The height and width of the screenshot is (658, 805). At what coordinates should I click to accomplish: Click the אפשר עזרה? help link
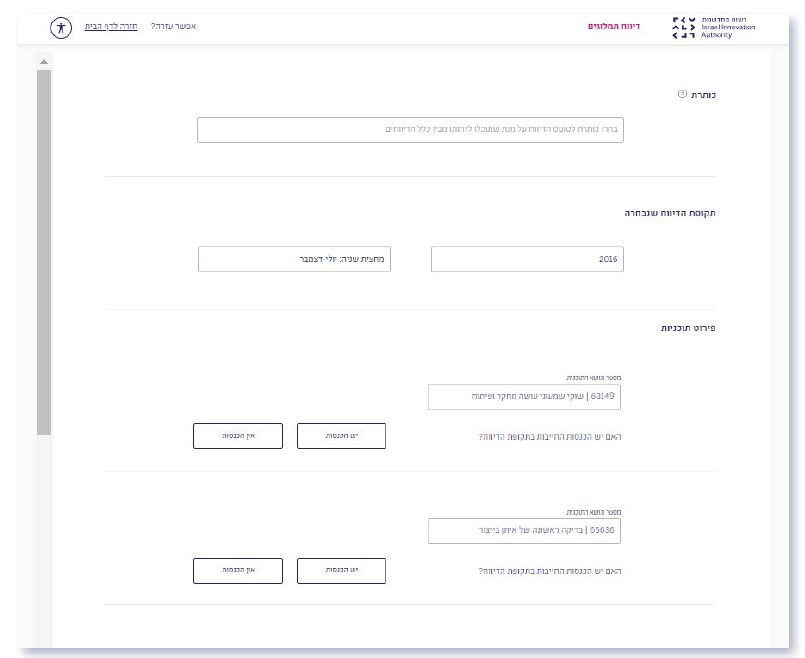click(x=173, y=27)
